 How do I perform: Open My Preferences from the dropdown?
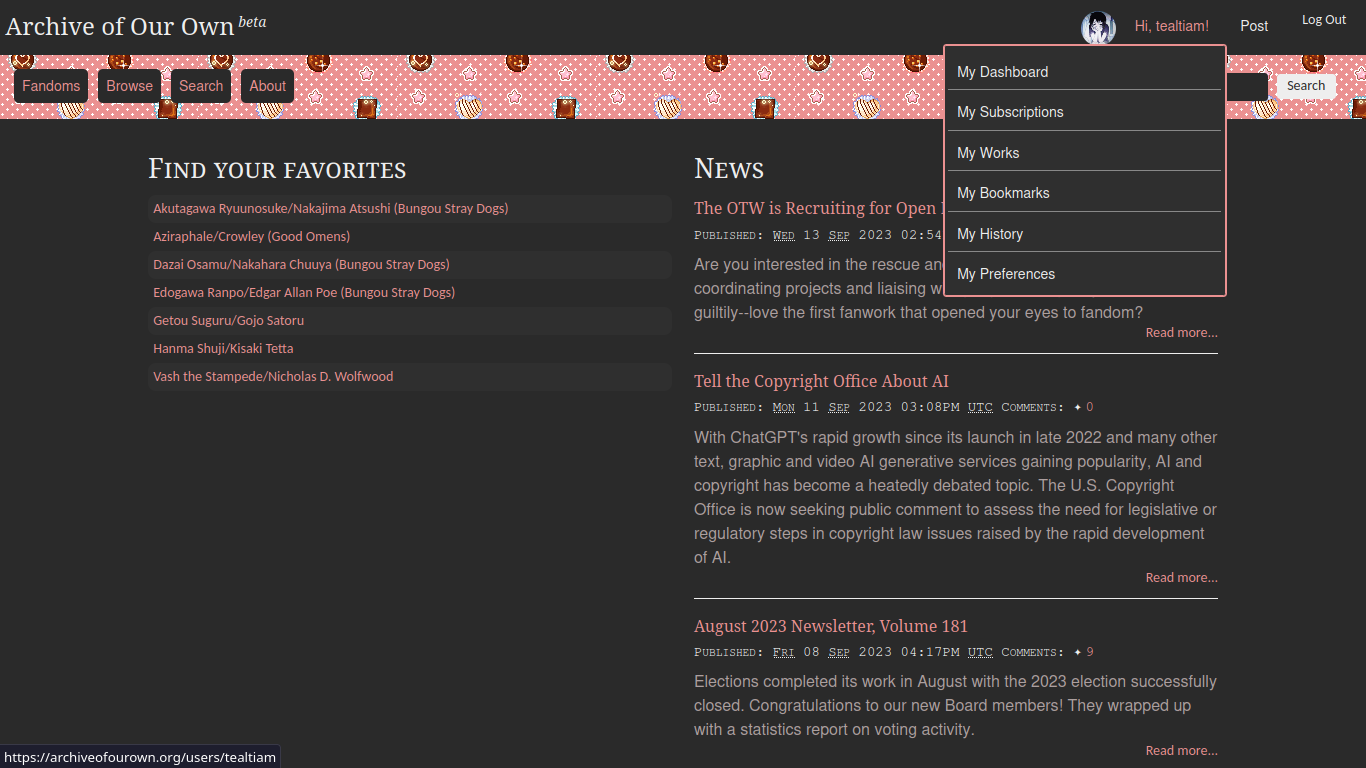click(1006, 273)
